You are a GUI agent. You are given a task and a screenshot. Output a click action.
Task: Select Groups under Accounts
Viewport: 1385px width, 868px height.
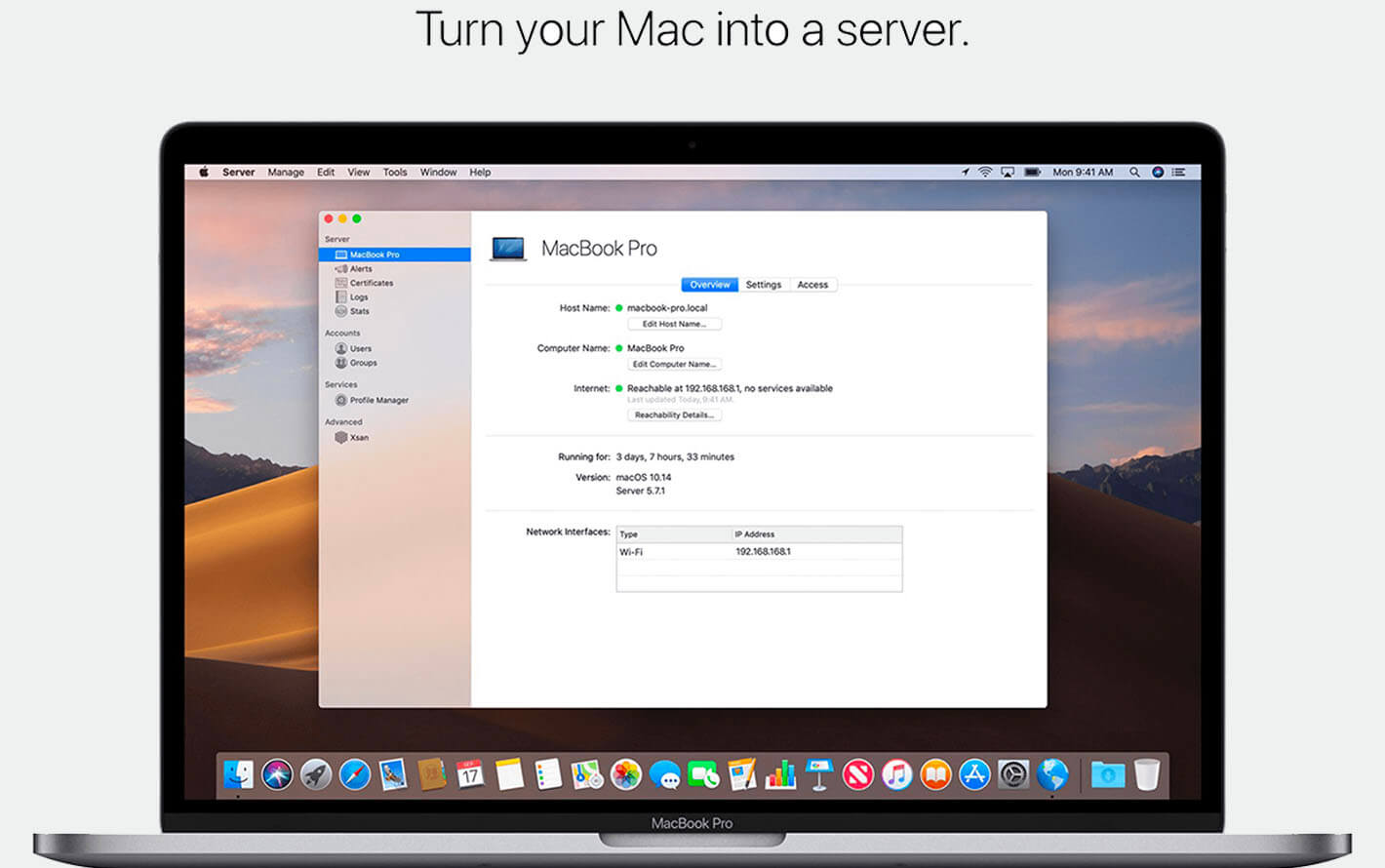(x=356, y=363)
